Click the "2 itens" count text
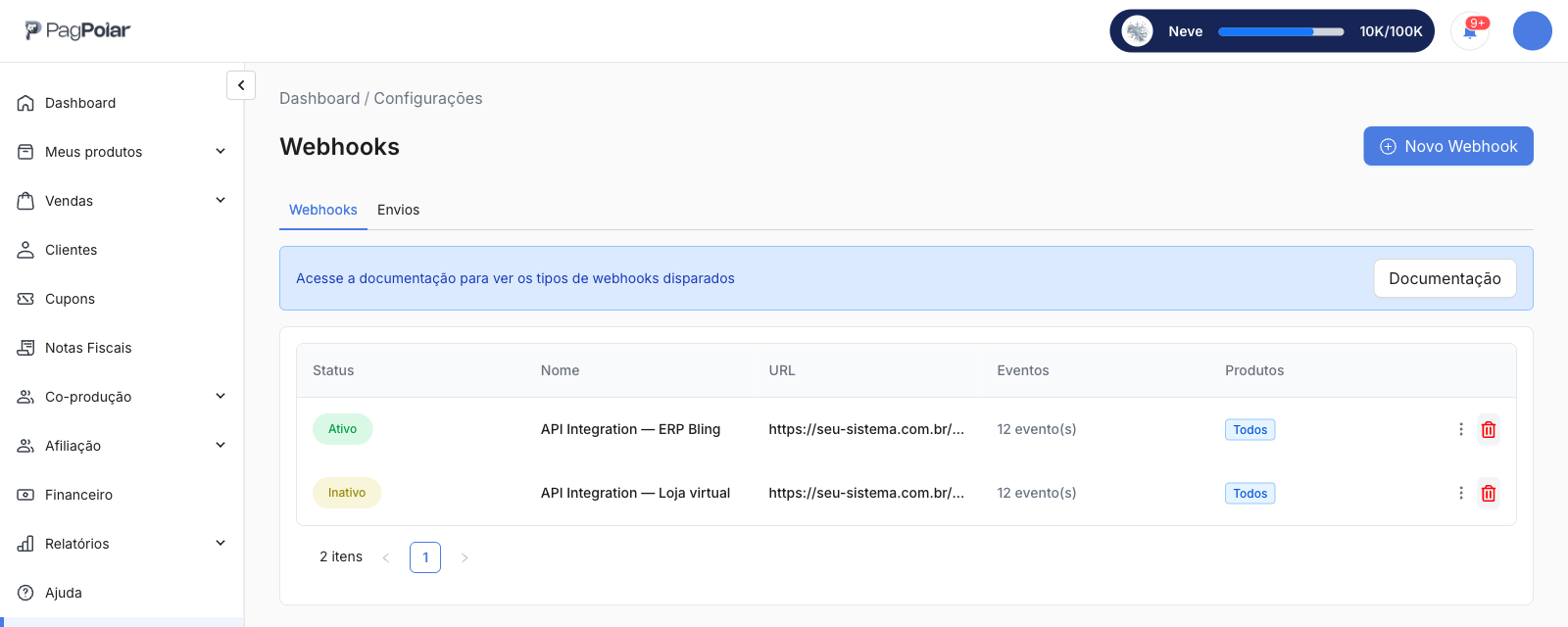The image size is (1568, 627). [x=341, y=556]
